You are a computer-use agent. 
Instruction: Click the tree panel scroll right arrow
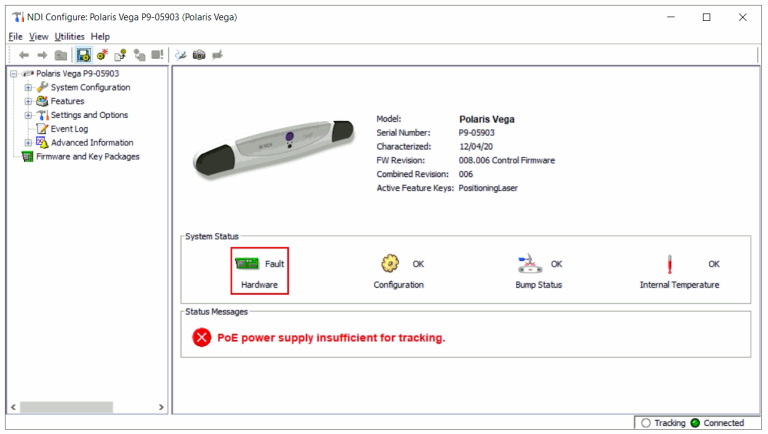[161, 407]
